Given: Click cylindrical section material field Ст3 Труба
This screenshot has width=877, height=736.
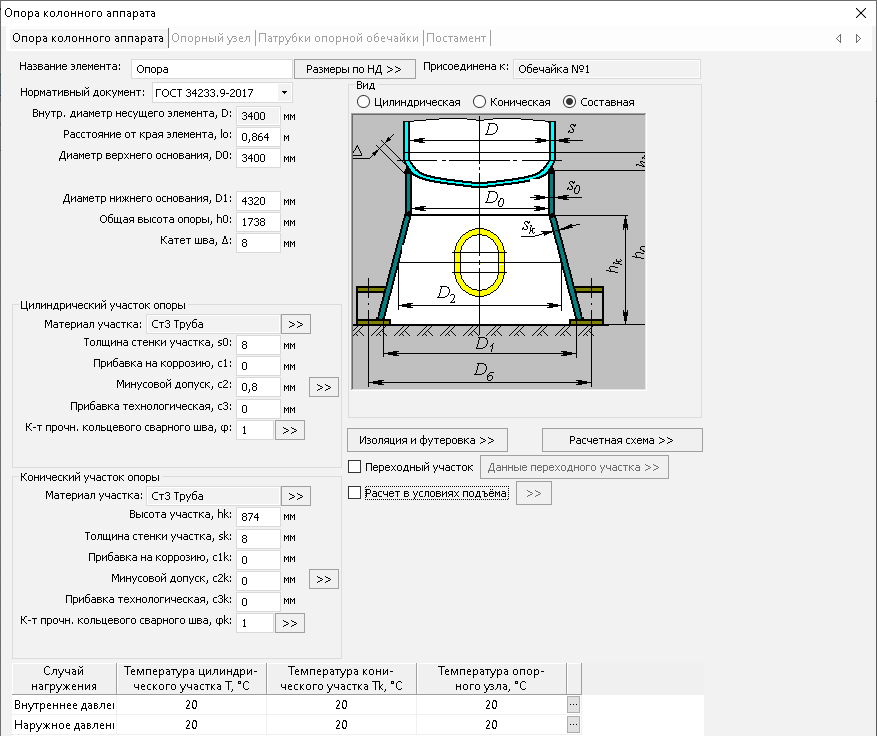Looking at the screenshot, I should pos(213,324).
